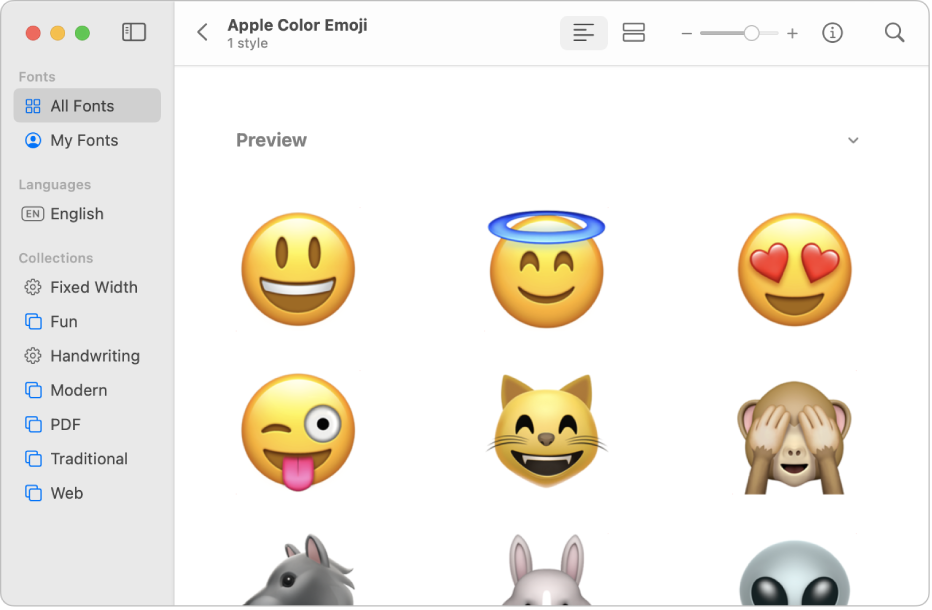Image resolution: width=932 pixels, height=610 pixels.
Task: Open the Handwriting collection
Action: [87, 356]
